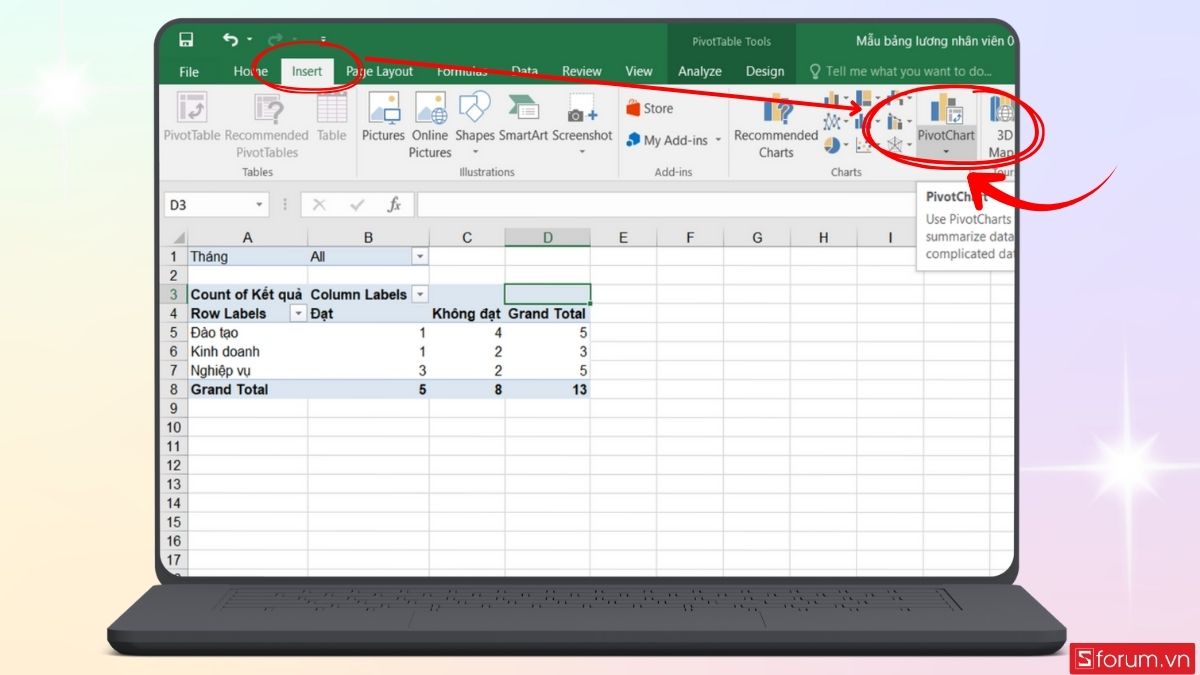Select the pie chart icon in Charts group

tap(833, 143)
